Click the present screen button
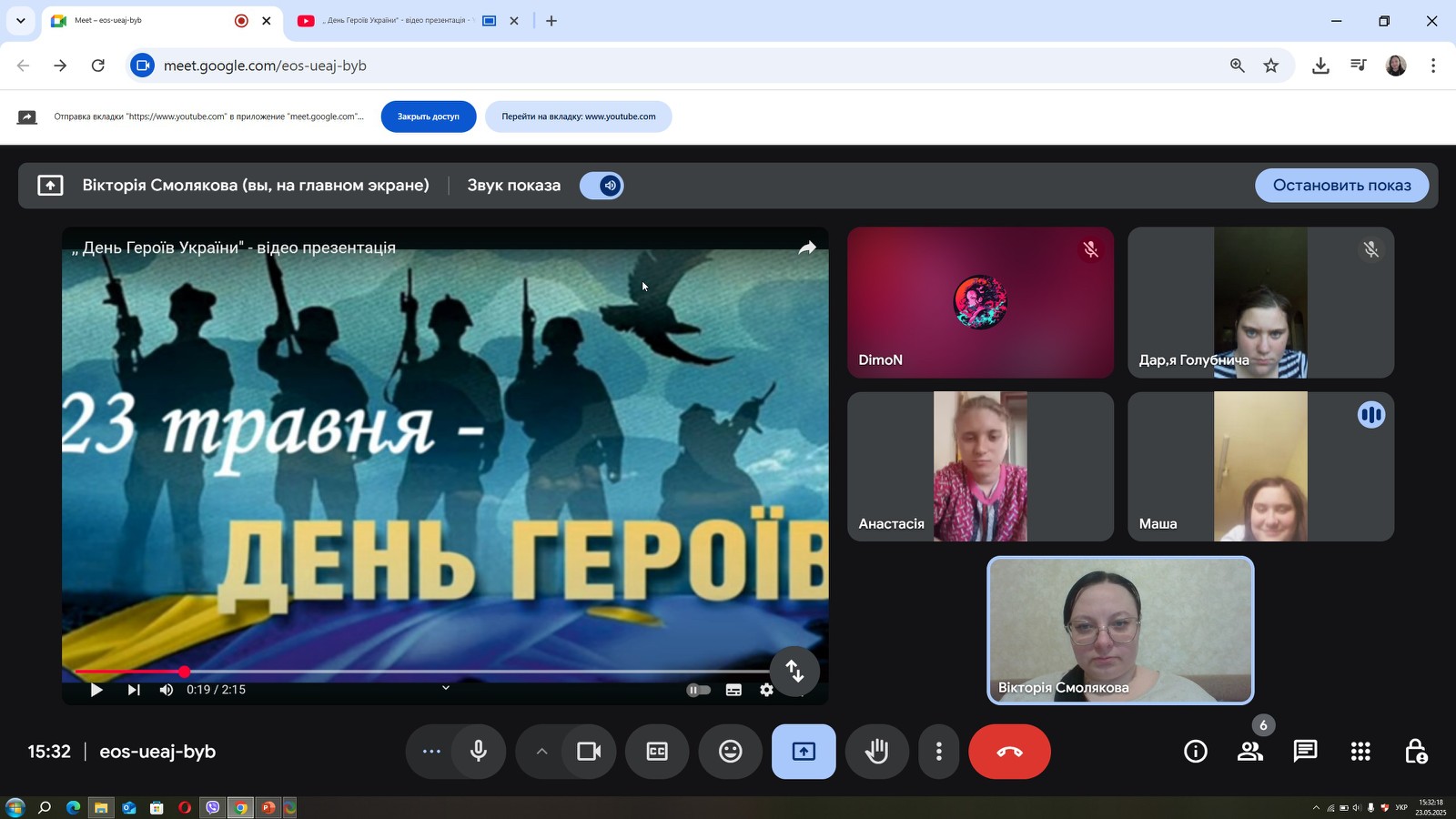Image resolution: width=1456 pixels, height=819 pixels. 804,752
